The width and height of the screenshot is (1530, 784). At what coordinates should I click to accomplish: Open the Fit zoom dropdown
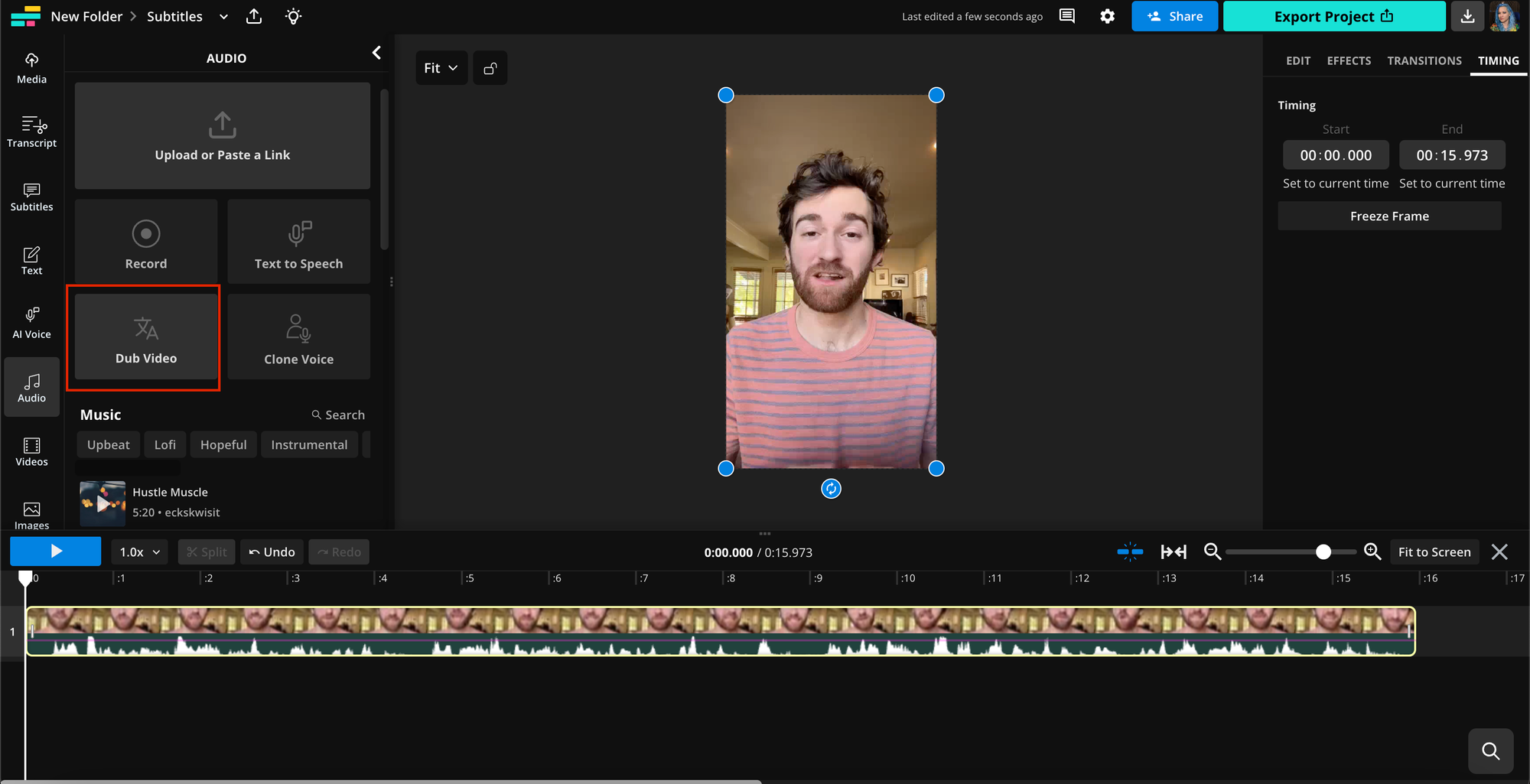coord(441,68)
